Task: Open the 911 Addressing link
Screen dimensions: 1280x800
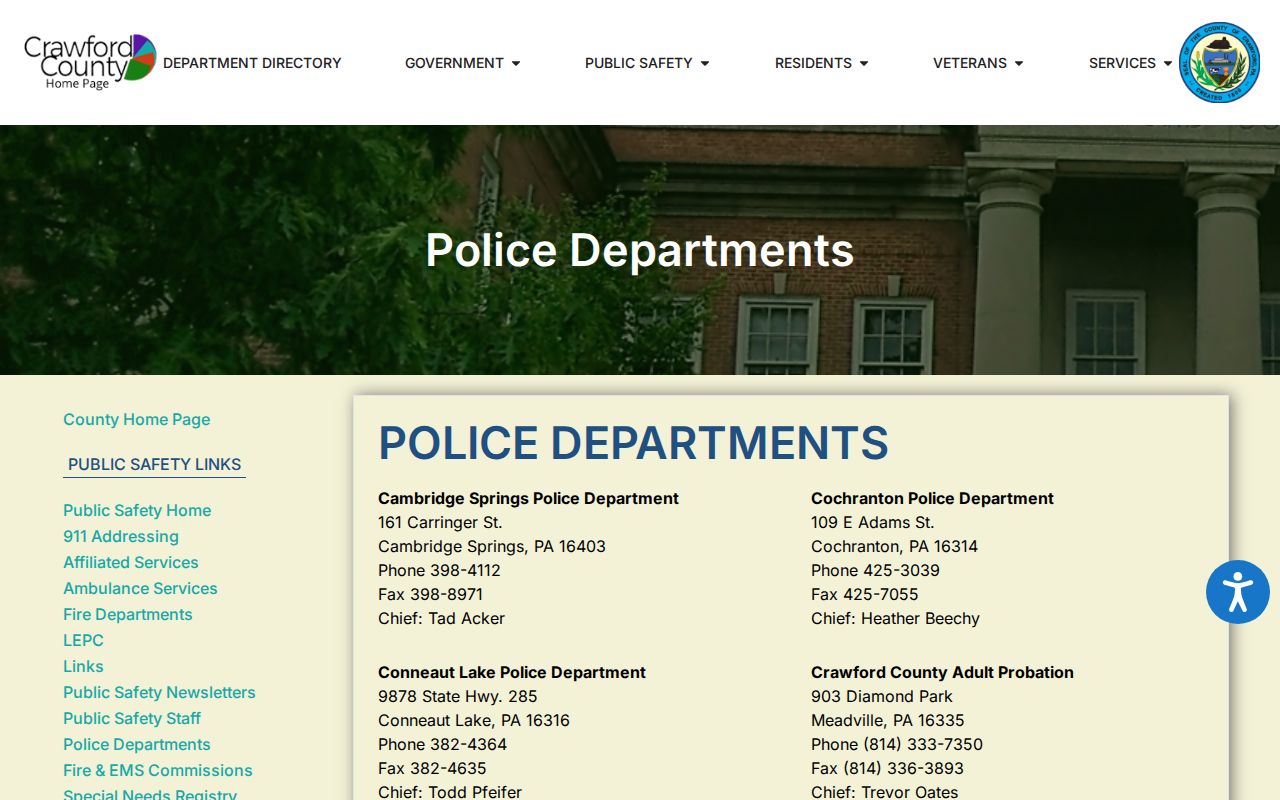Action: coord(121,536)
